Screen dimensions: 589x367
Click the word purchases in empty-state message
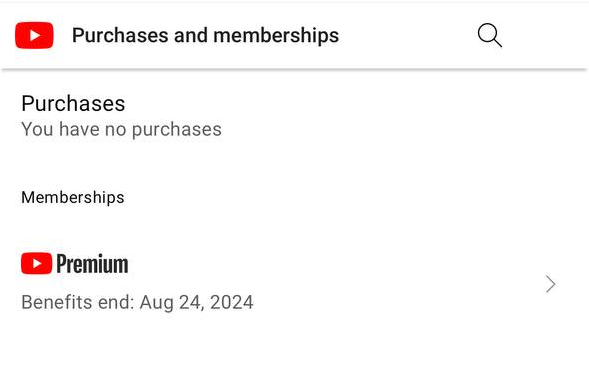click(x=177, y=130)
